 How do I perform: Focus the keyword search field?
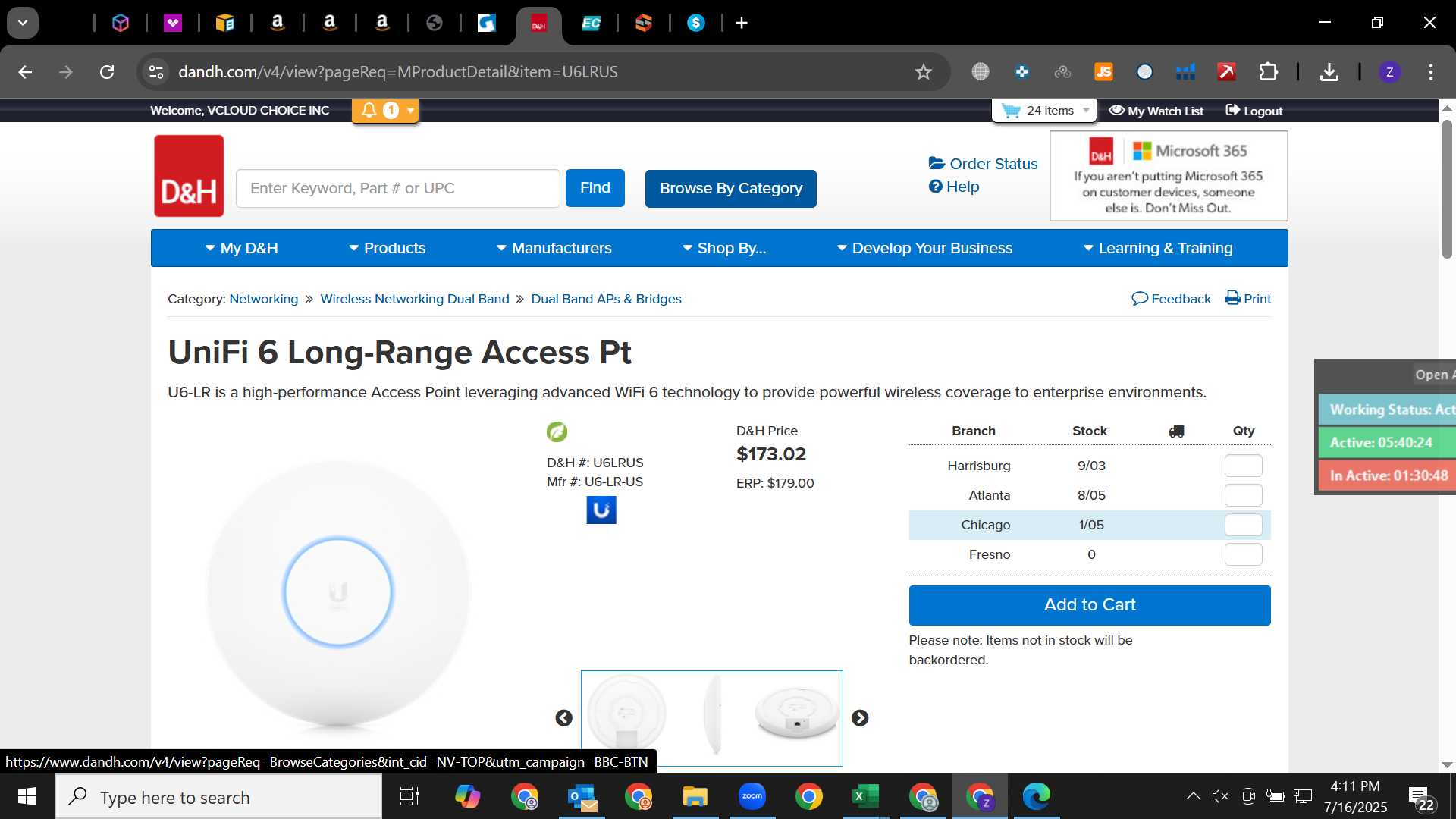point(398,188)
